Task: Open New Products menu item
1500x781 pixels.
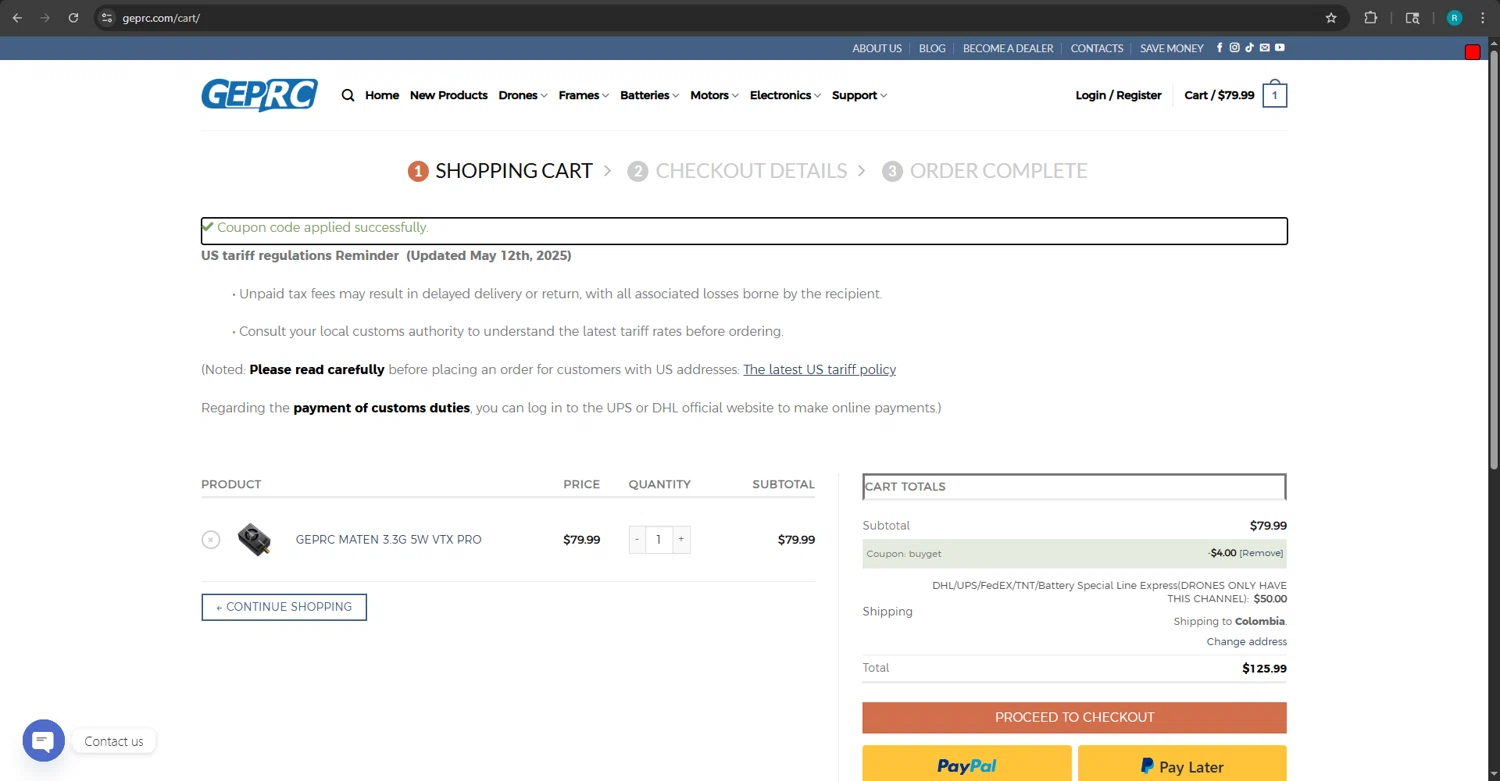Action: (449, 95)
